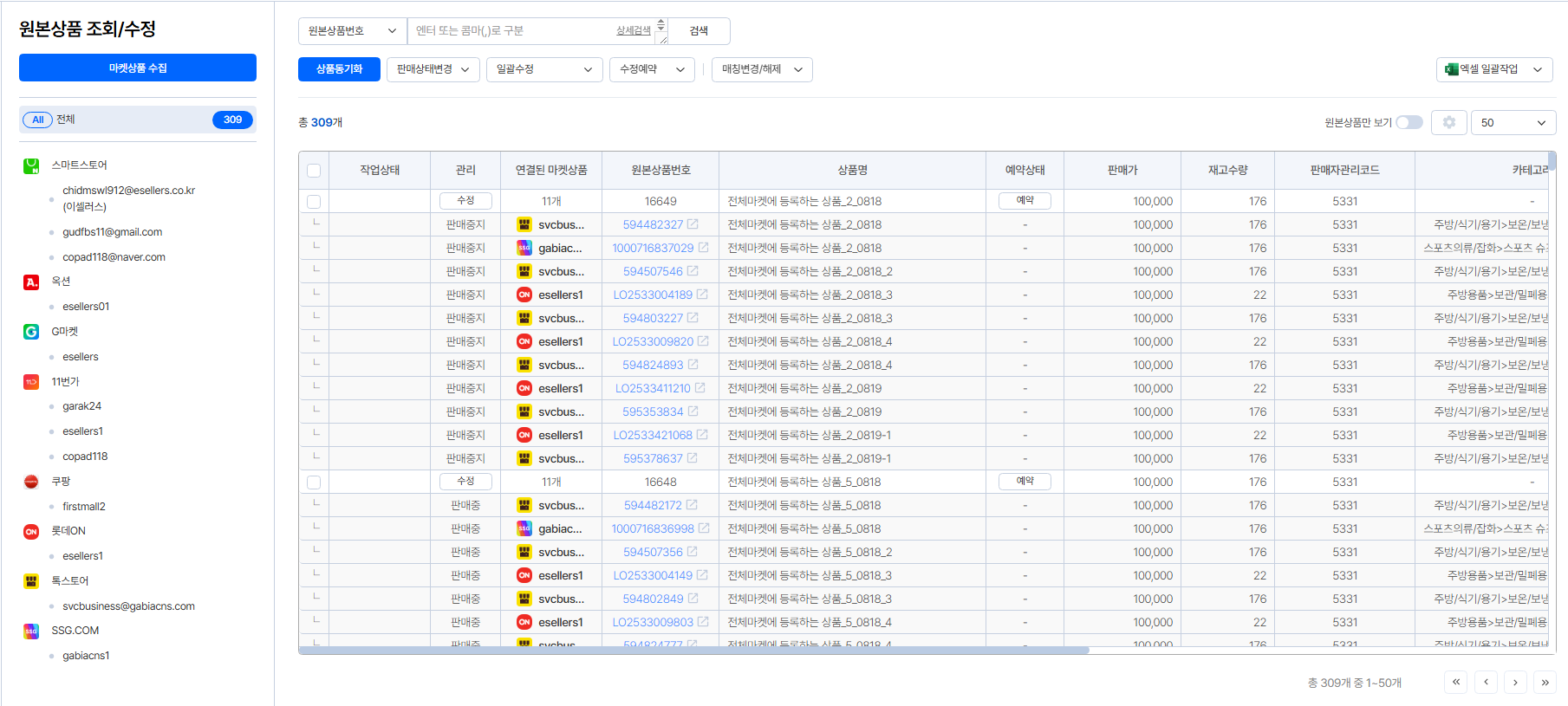Open external link icon beside LO2533411210
This screenshot has width=1568, height=706.
[700, 388]
